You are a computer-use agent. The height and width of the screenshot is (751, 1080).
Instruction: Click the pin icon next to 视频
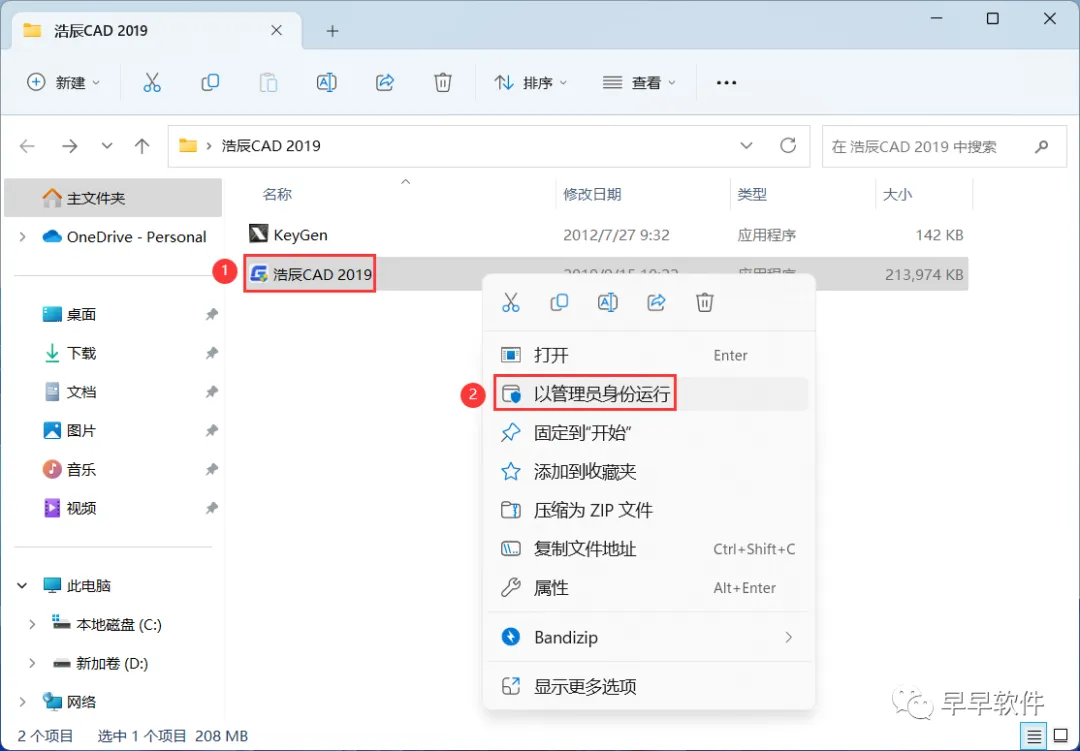pos(211,508)
